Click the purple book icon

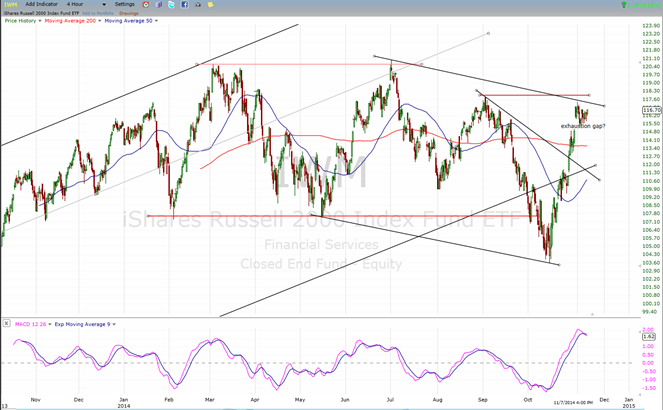[159, 5]
